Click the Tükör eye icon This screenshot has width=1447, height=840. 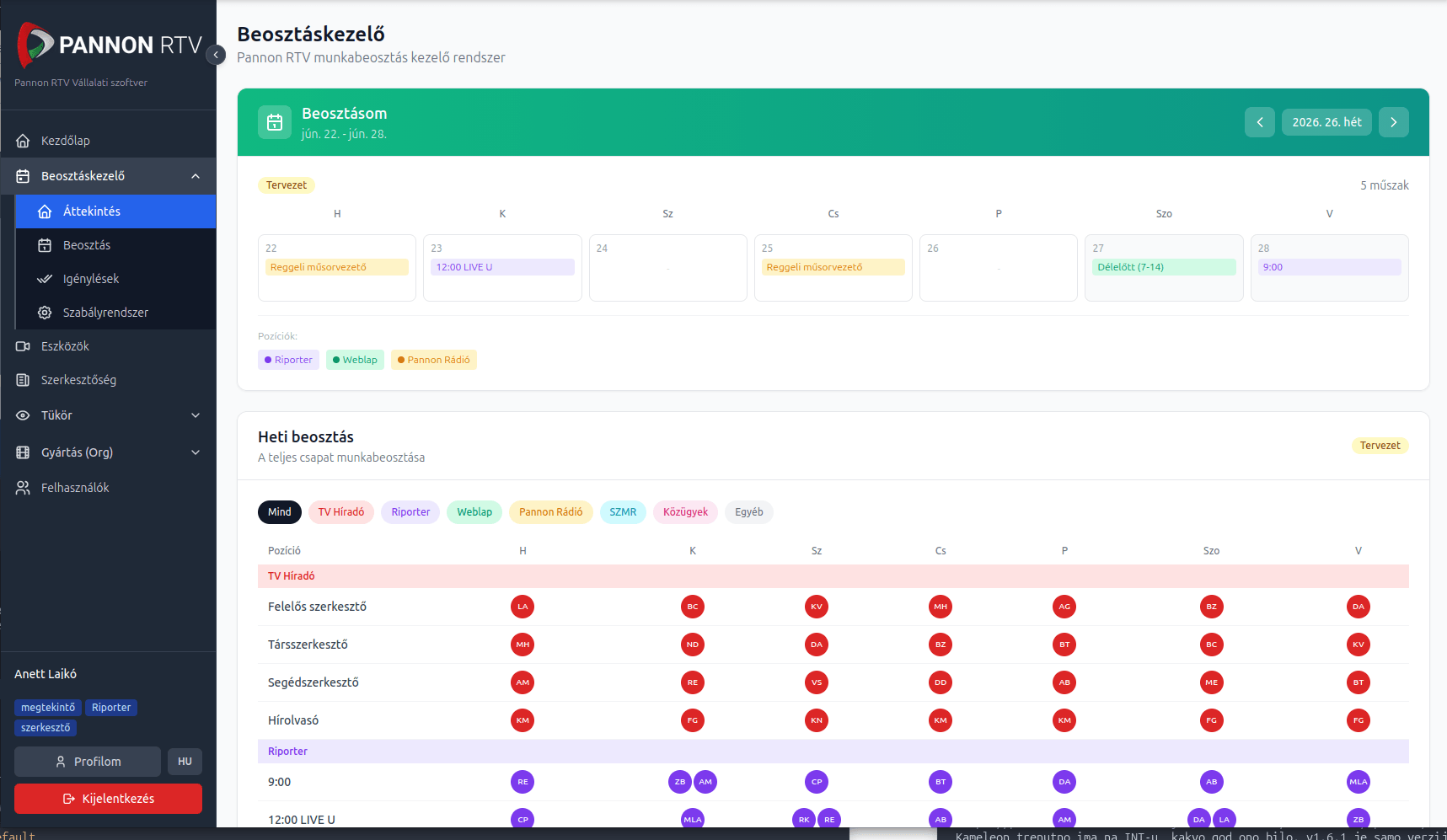(23, 415)
